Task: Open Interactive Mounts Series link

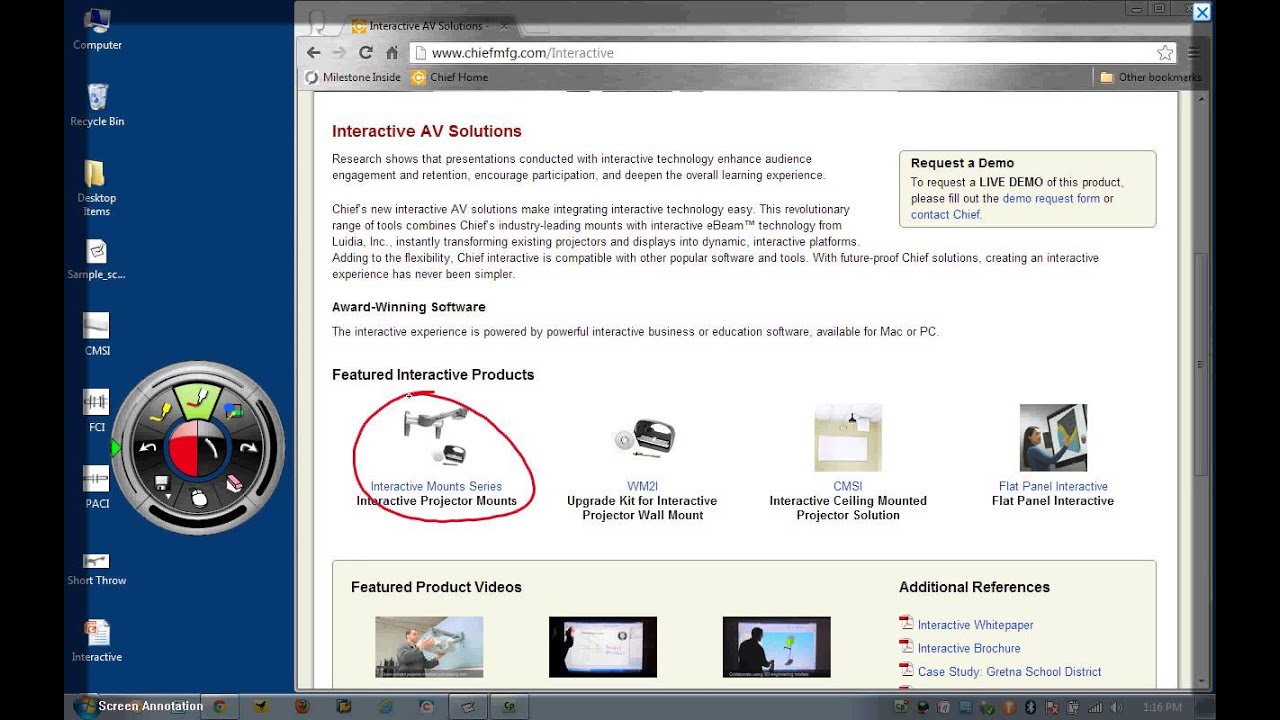Action: pyautogui.click(x=436, y=487)
